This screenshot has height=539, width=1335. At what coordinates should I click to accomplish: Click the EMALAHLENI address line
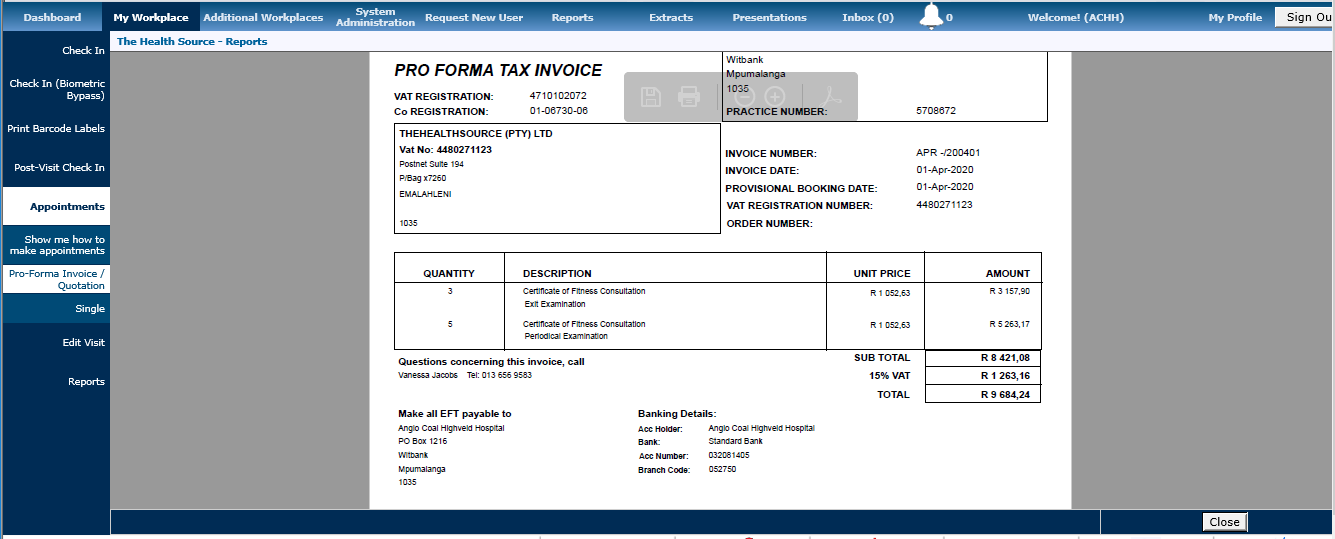pos(425,194)
